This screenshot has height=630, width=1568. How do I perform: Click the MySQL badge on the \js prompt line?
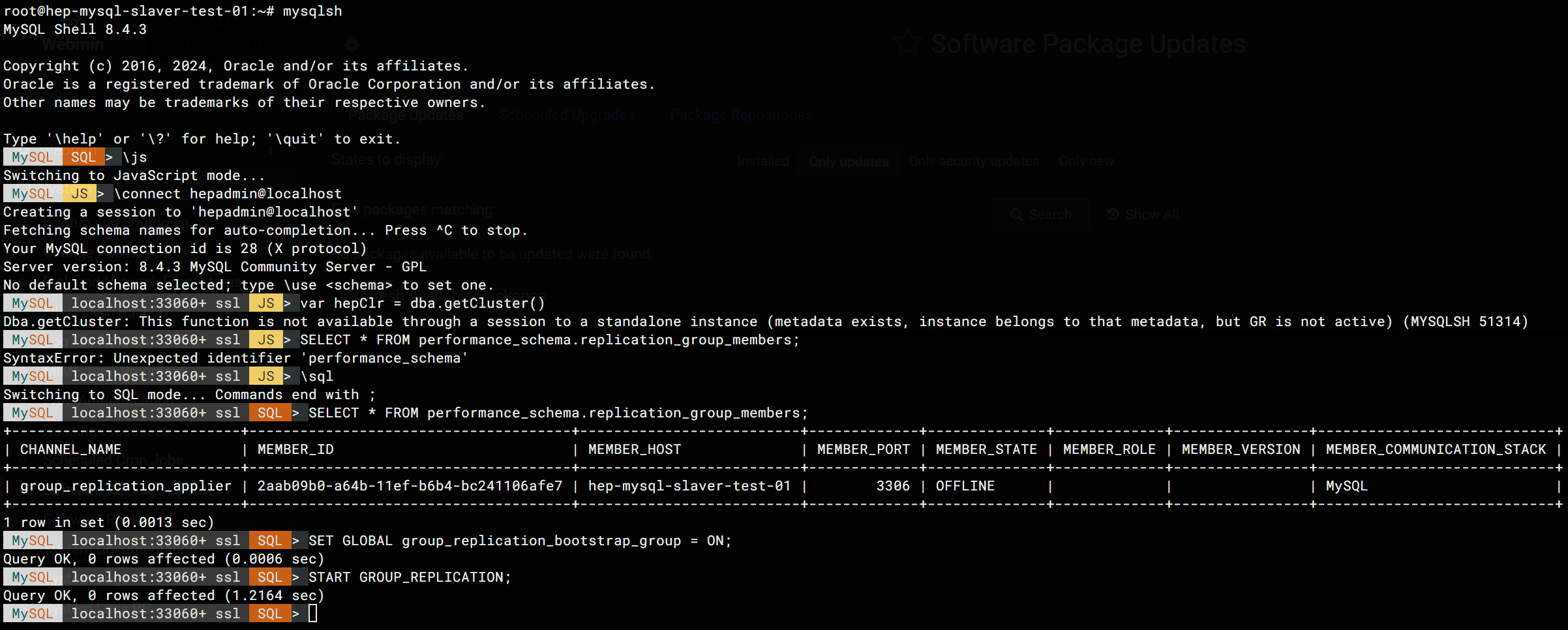pos(33,157)
